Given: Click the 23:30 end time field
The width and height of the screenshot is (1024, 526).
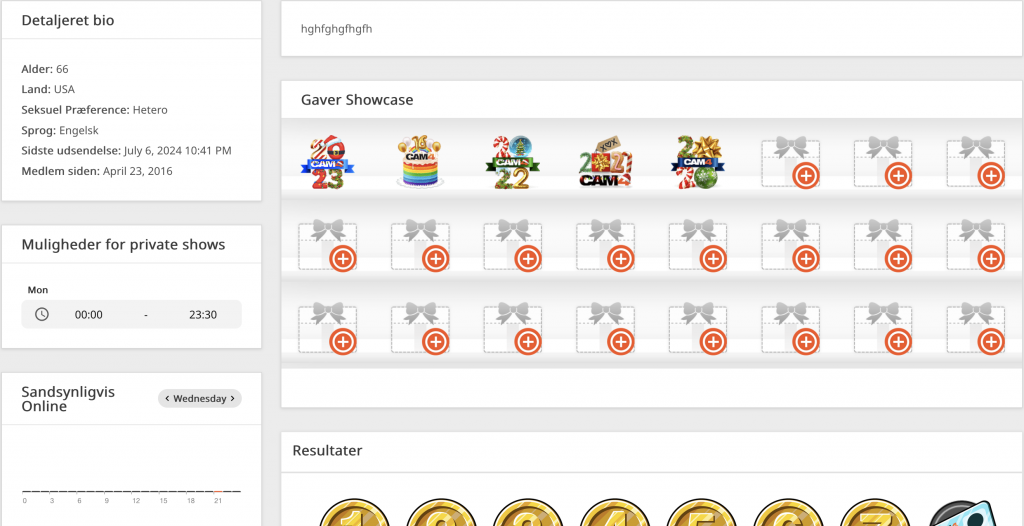Looking at the screenshot, I should [x=203, y=314].
